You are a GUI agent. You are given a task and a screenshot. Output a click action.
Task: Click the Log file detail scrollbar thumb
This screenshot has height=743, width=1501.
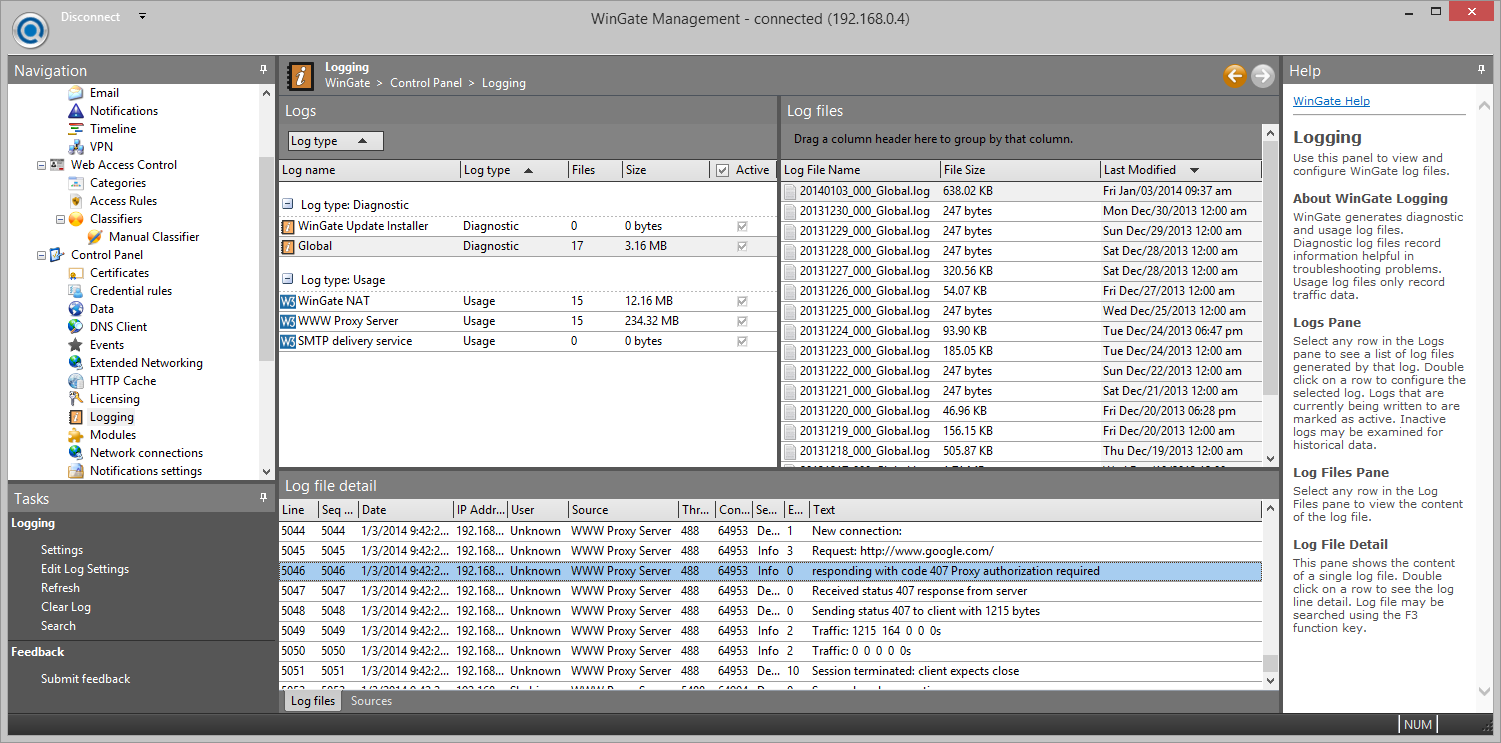[1271, 664]
